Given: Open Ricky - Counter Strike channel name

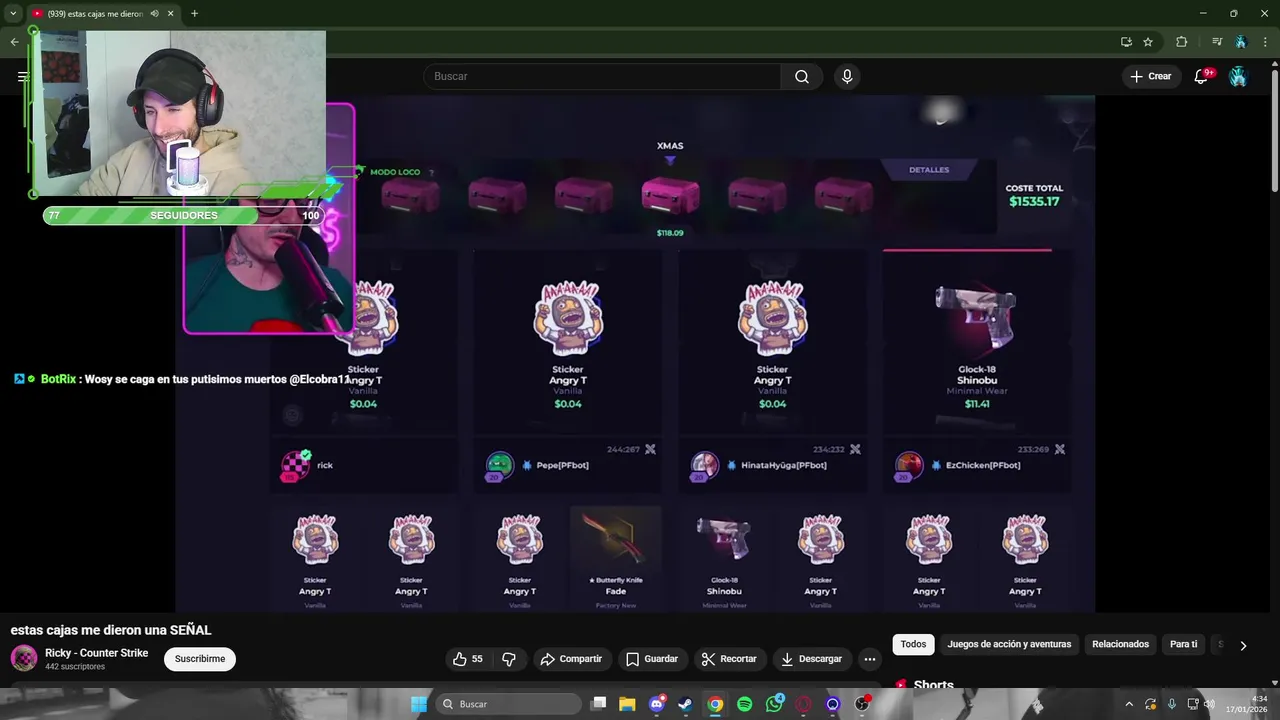Looking at the screenshot, I should click(x=96, y=653).
